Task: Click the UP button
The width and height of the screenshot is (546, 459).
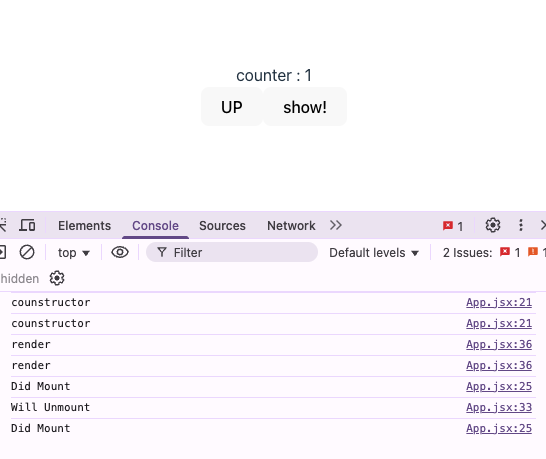Action: (232, 107)
